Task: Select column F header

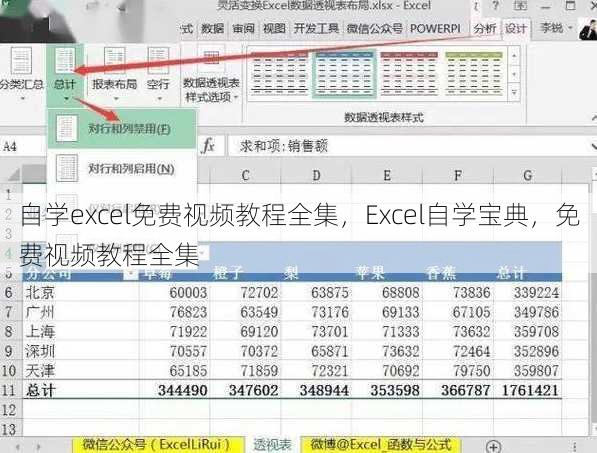Action: pos(458,175)
